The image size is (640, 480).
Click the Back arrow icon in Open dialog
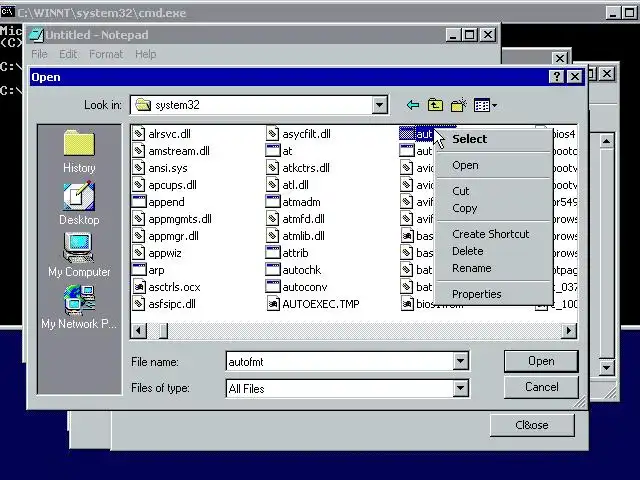coord(413,105)
